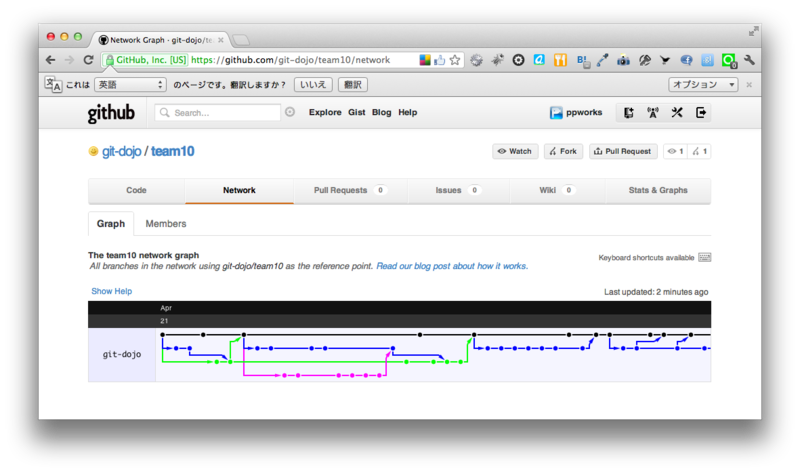
Task: Open the Wiki tab
Action: tap(557, 190)
